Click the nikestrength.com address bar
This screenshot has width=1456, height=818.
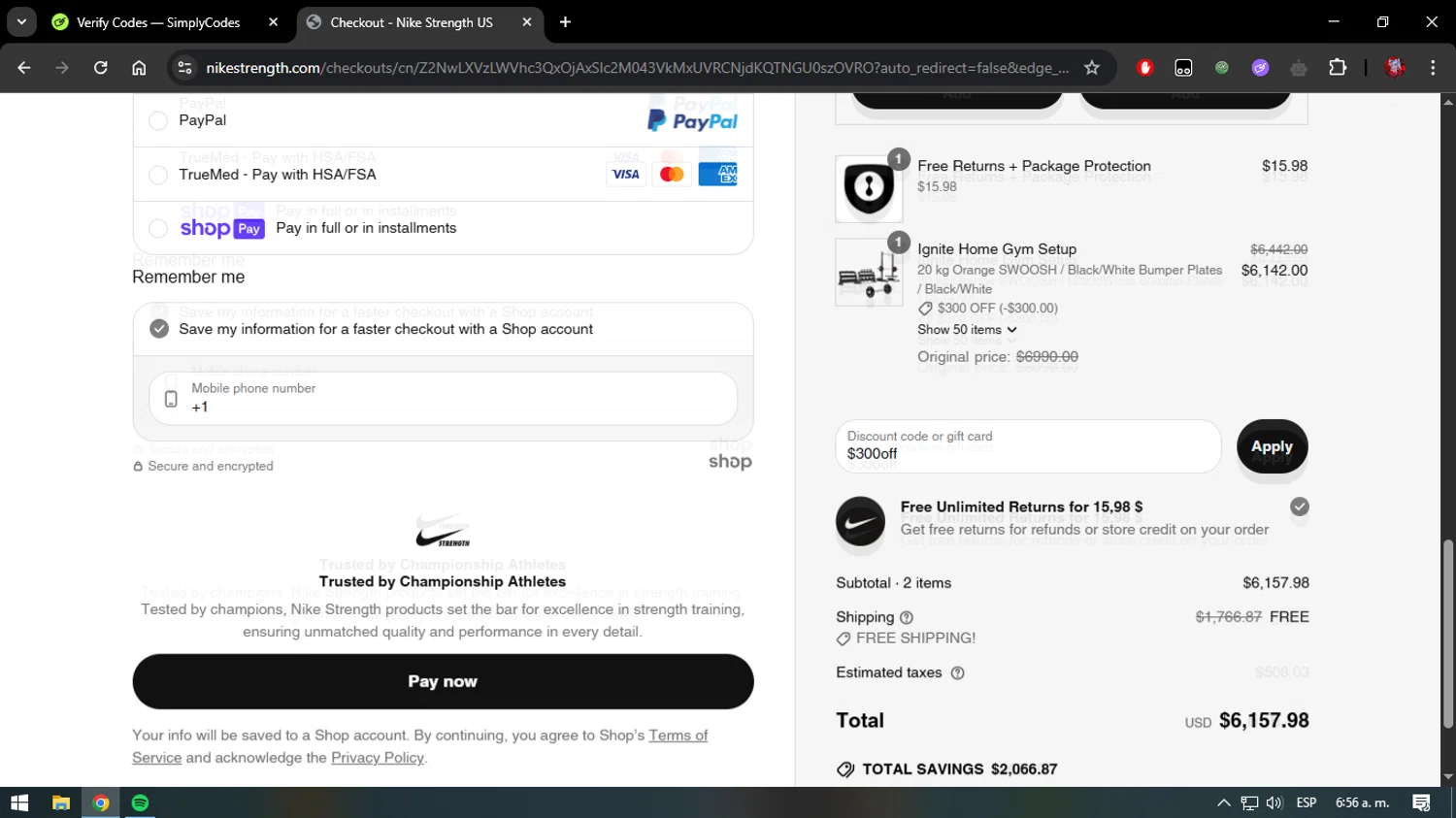637,68
